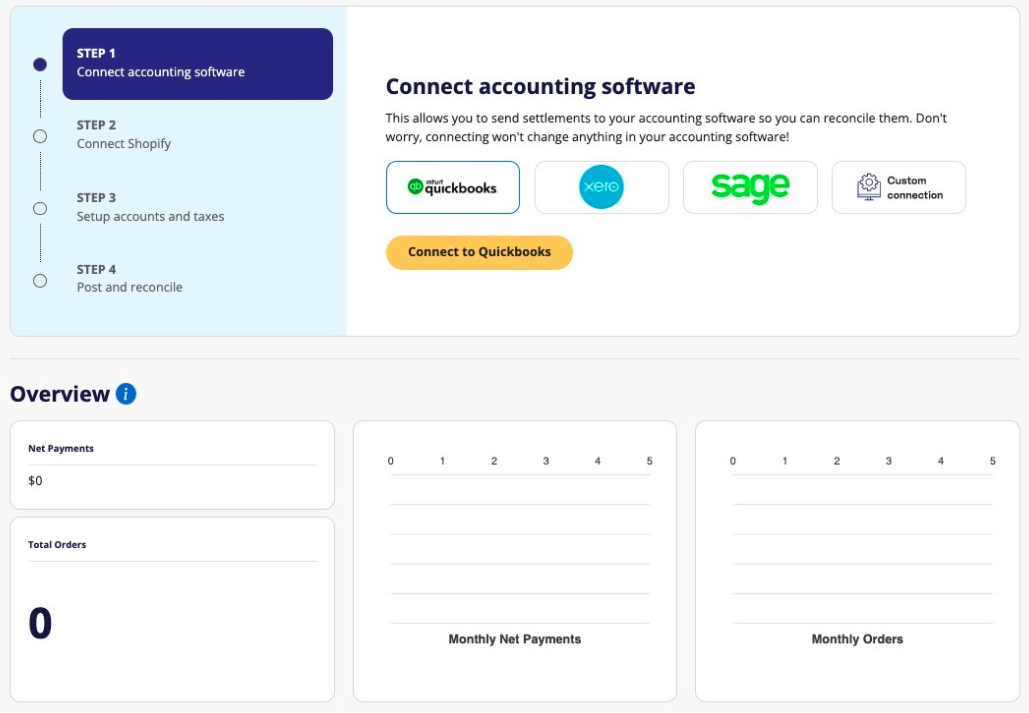Click the Connect accounting software heading

tap(540, 87)
